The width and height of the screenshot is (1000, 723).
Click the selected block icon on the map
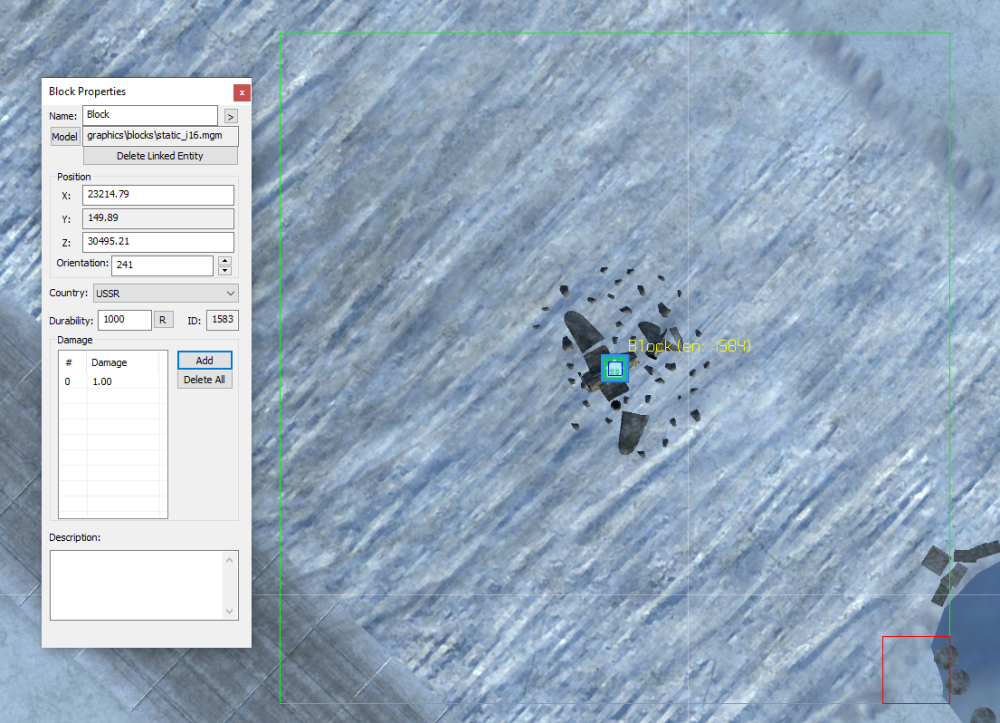point(615,368)
